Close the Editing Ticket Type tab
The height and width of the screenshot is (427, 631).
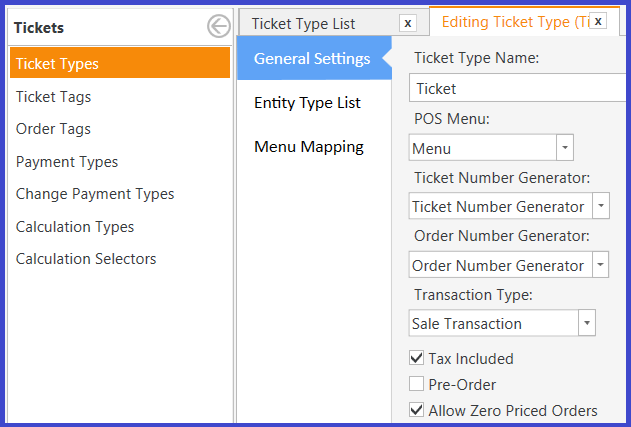[598, 21]
